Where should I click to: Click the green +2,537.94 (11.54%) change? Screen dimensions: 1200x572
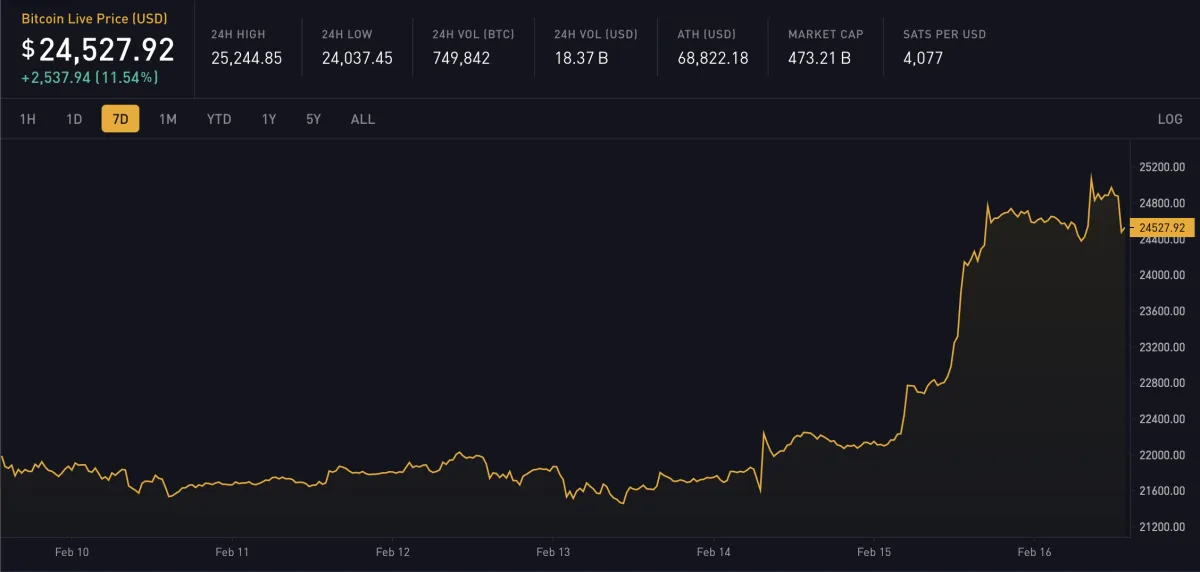(x=90, y=77)
